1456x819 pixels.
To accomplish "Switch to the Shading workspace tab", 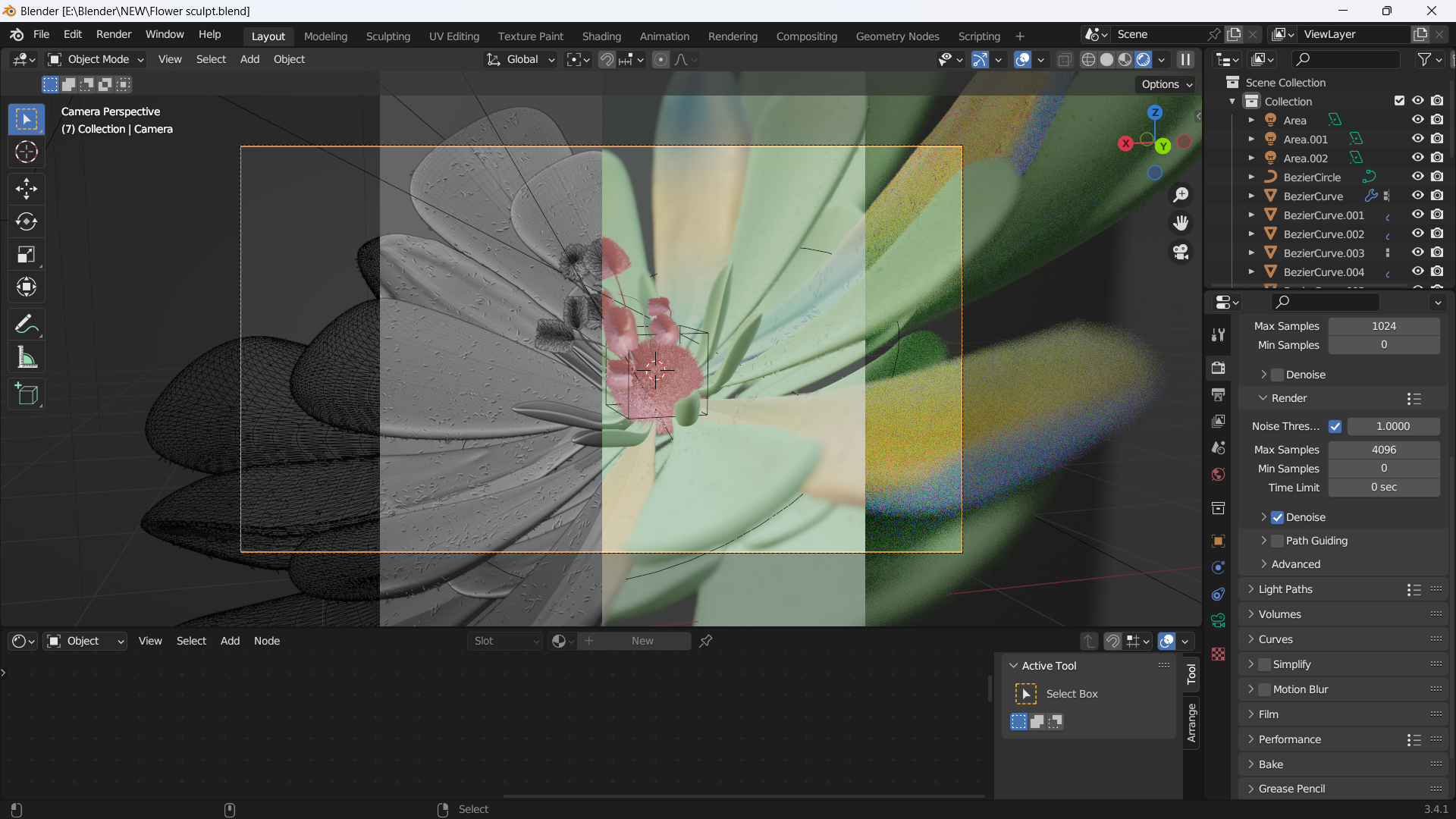I will pos(601,36).
